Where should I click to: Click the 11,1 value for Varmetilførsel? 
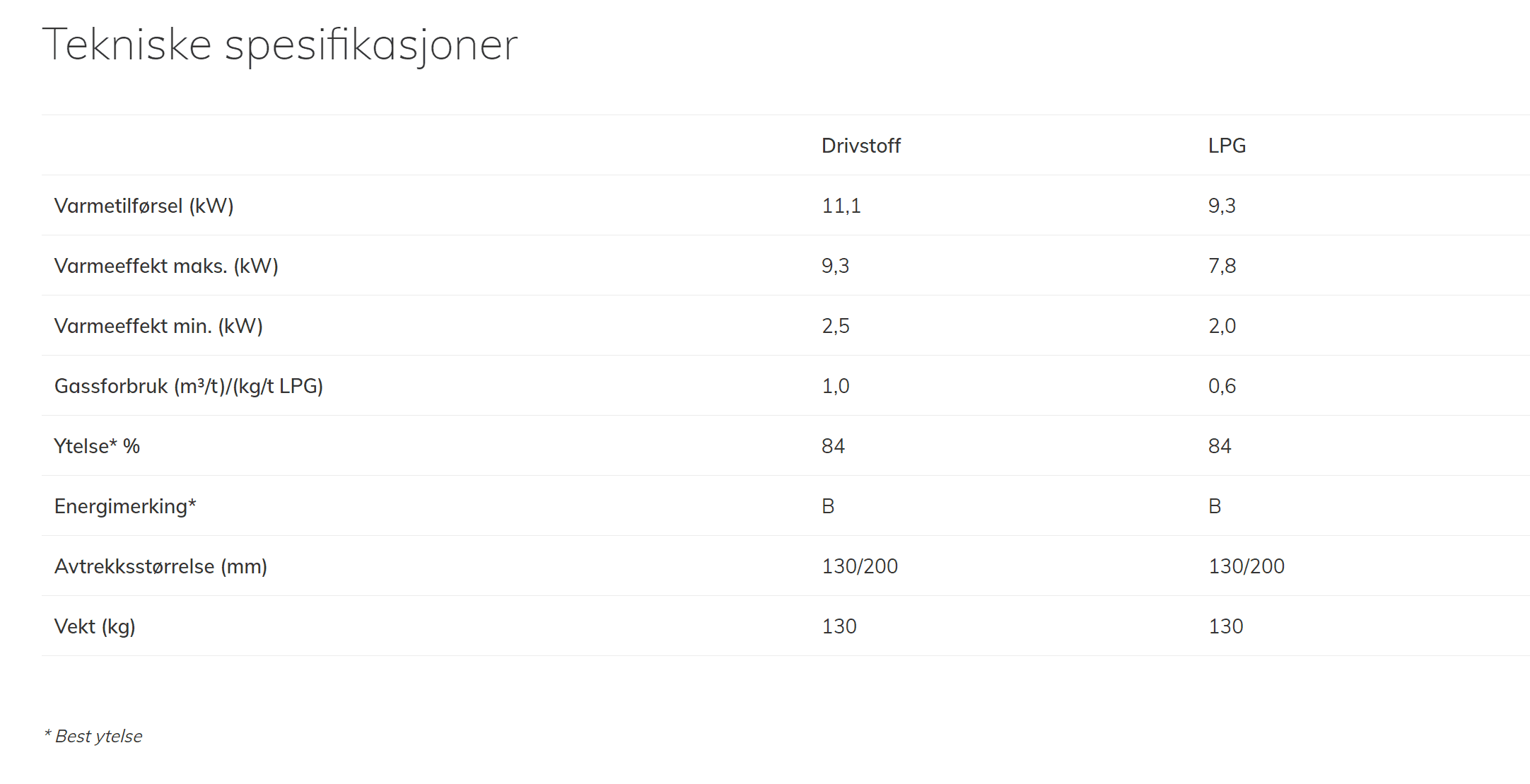pos(841,206)
